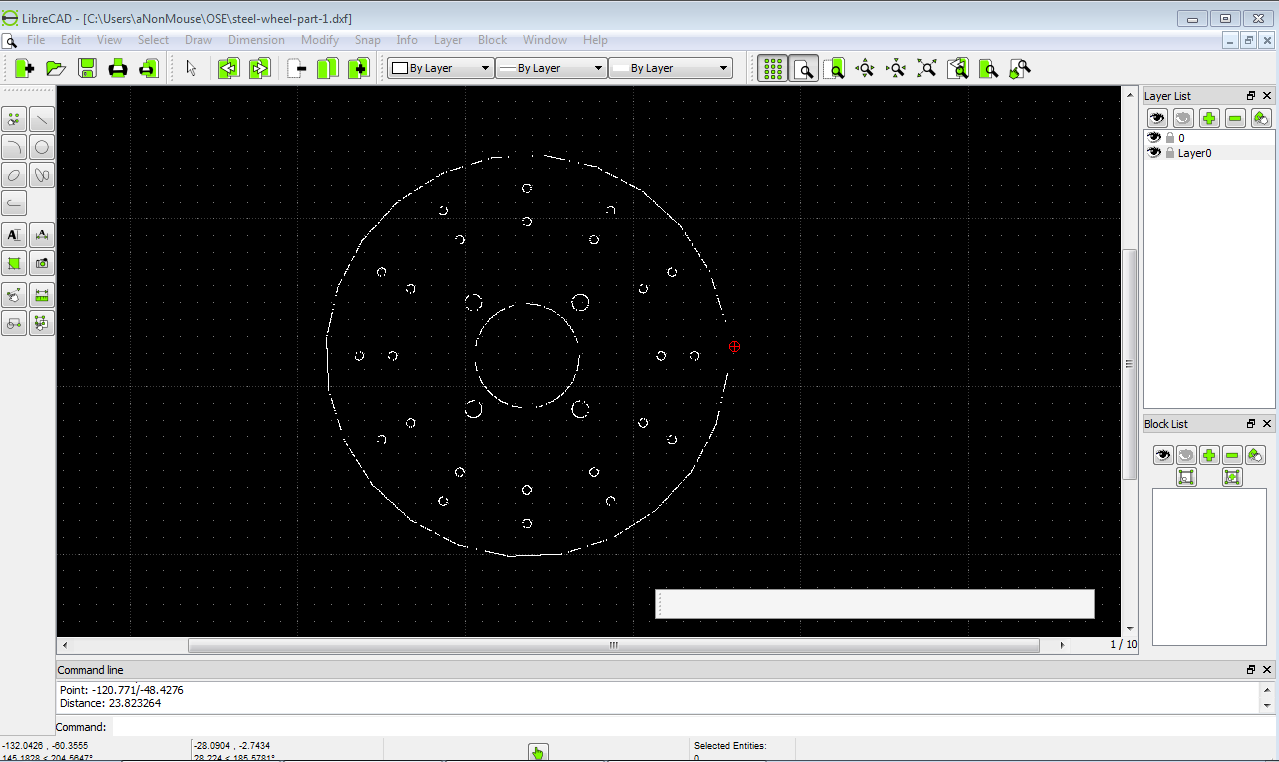Paste with the toolbar paste icon

click(x=359, y=68)
